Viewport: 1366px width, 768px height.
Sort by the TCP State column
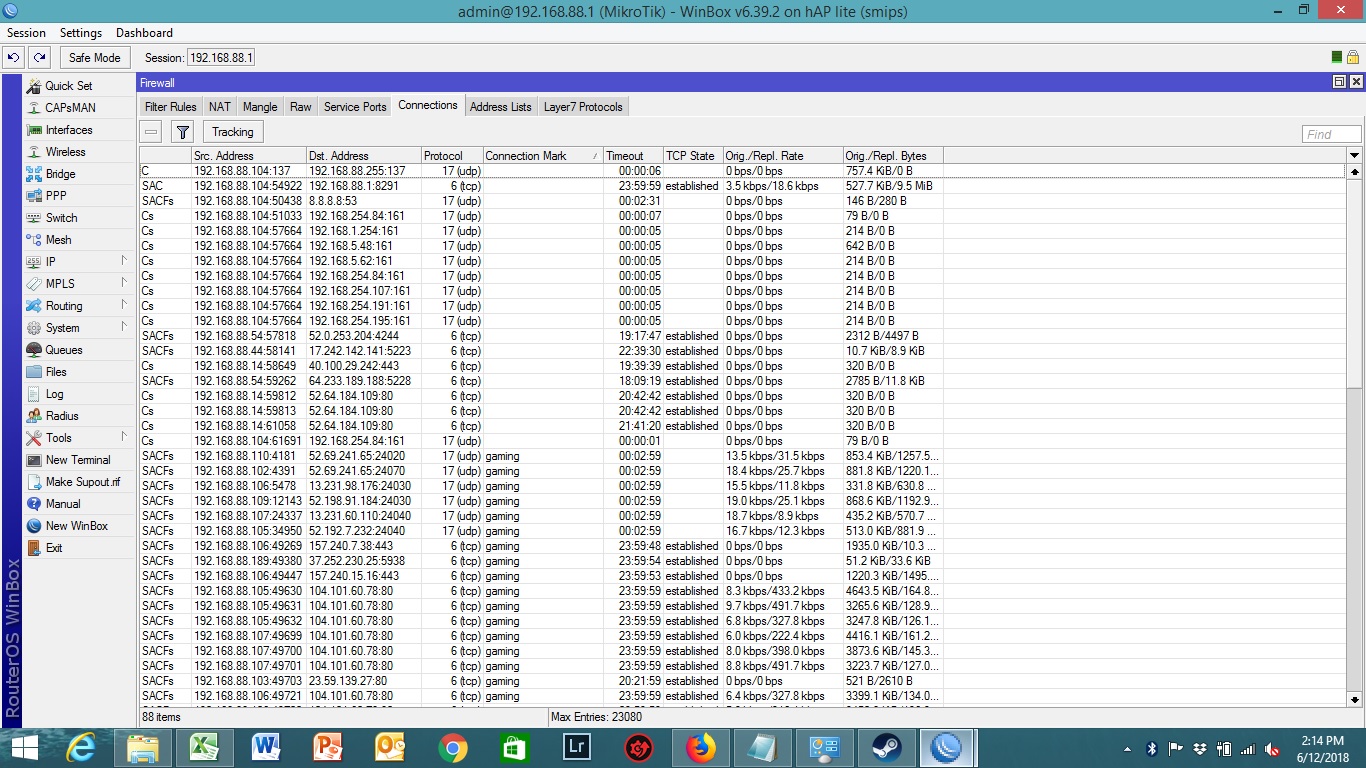pyautogui.click(x=693, y=156)
